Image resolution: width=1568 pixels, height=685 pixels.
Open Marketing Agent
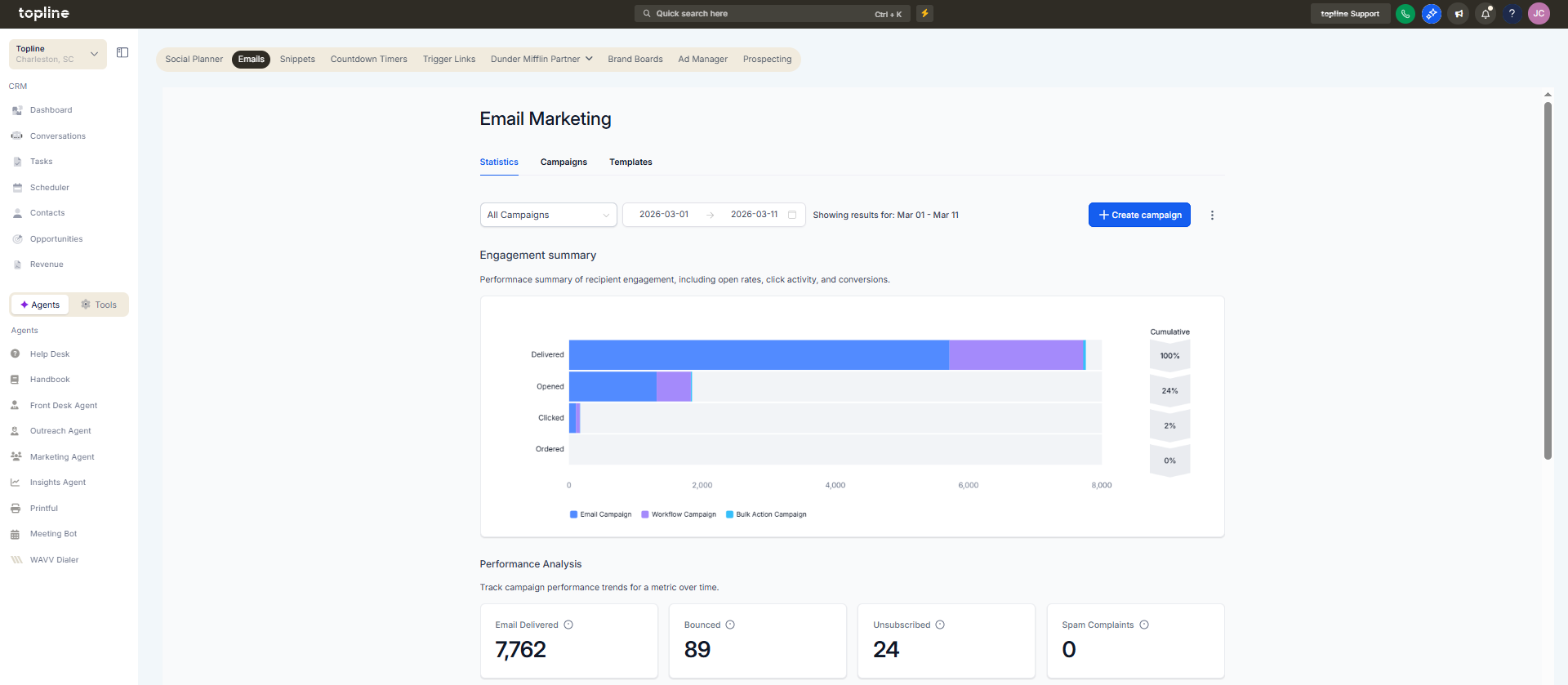click(x=62, y=457)
